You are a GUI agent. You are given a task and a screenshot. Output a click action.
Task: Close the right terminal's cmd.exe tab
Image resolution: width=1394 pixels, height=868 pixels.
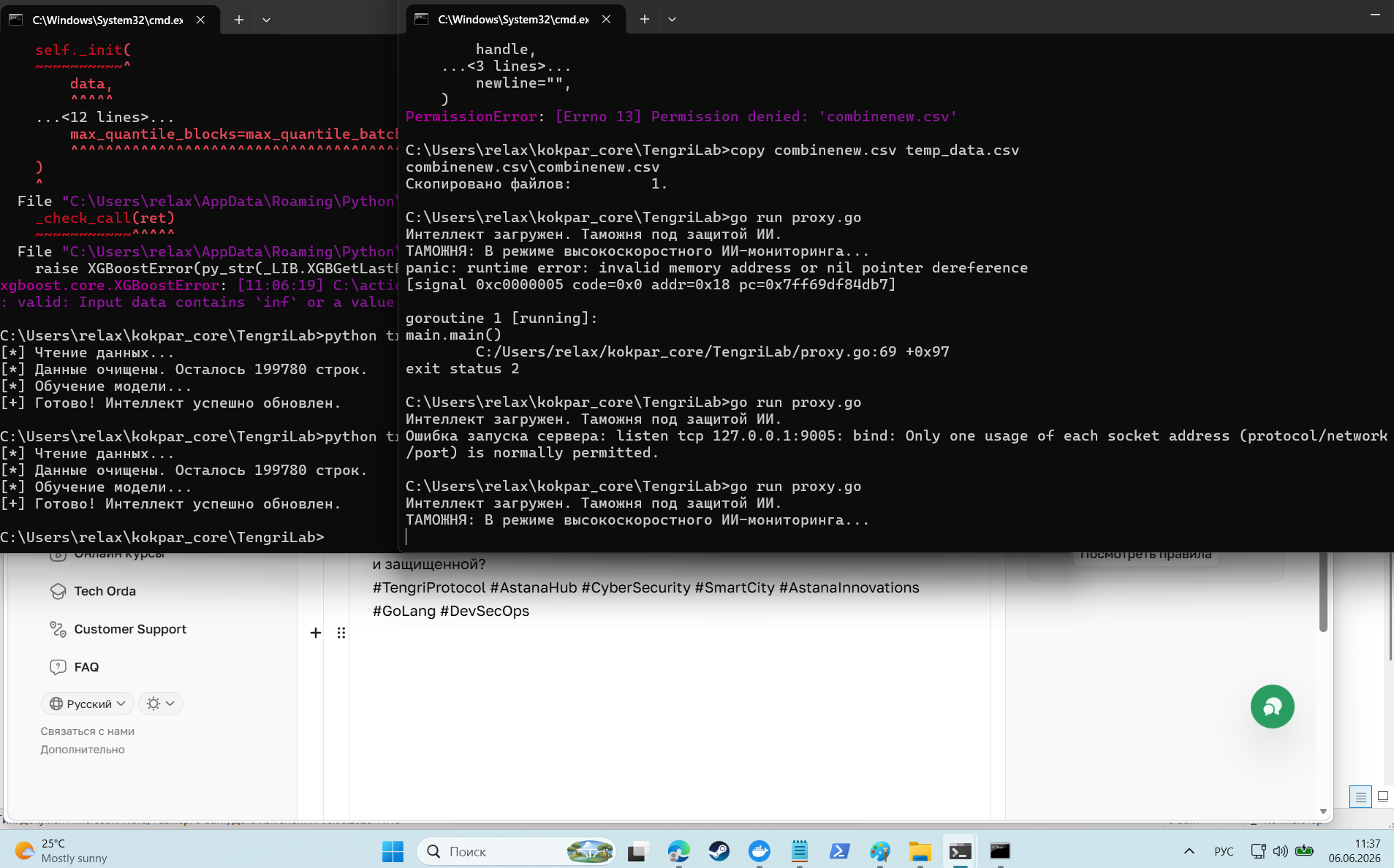(x=606, y=19)
